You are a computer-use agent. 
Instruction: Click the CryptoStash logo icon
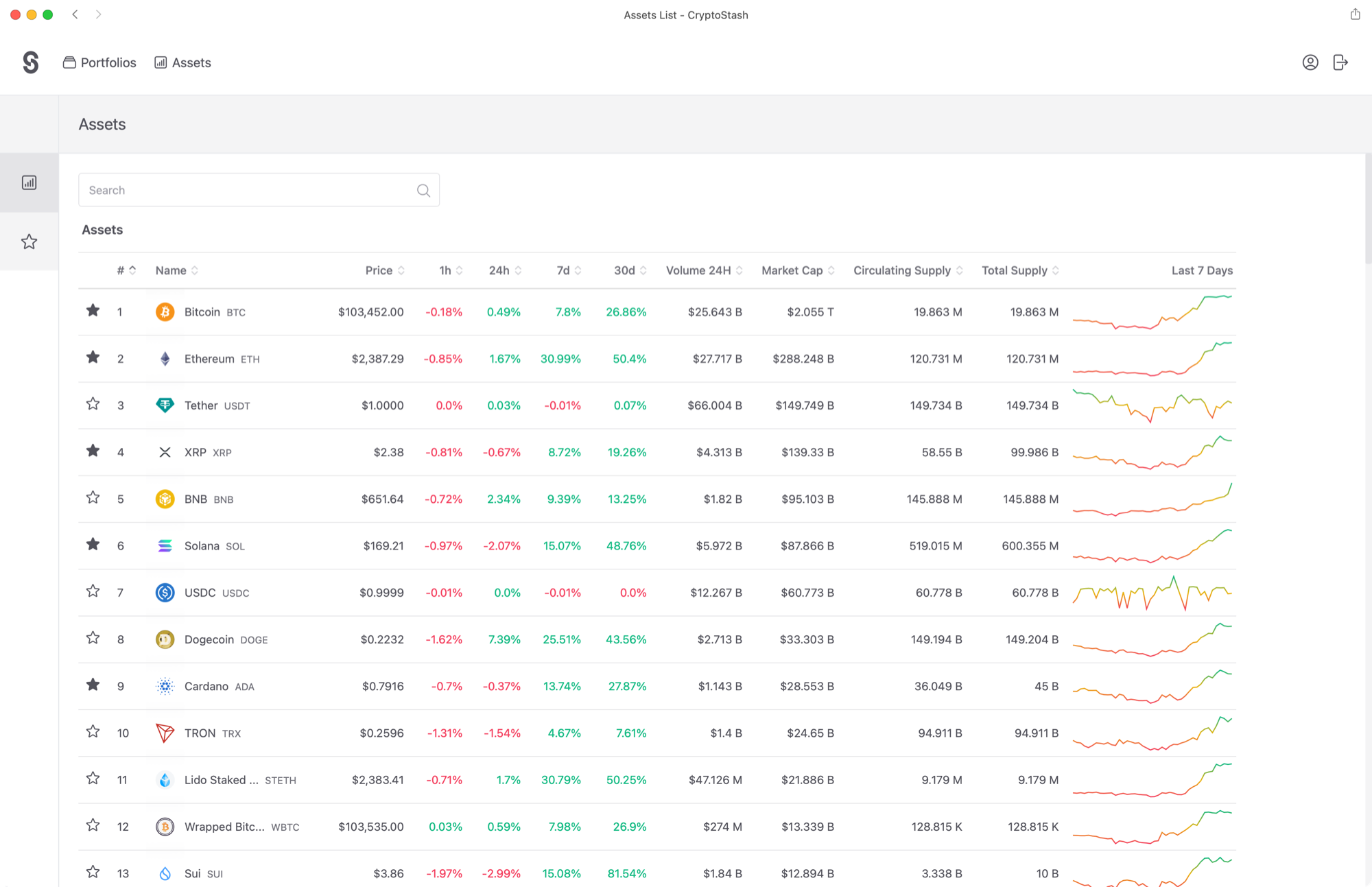pyautogui.click(x=30, y=62)
